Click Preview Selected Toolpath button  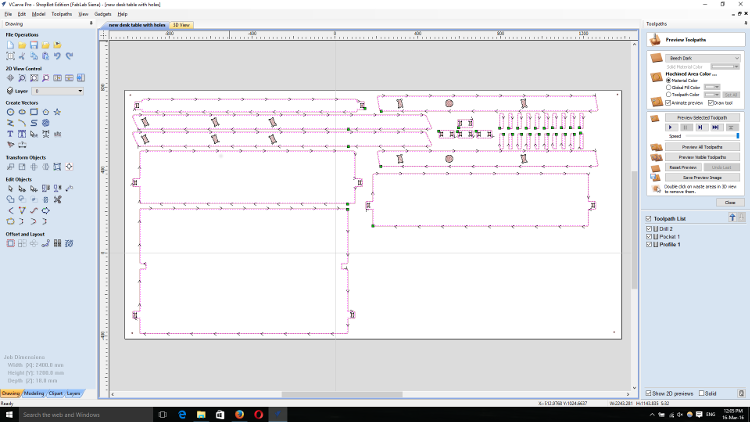pos(702,118)
